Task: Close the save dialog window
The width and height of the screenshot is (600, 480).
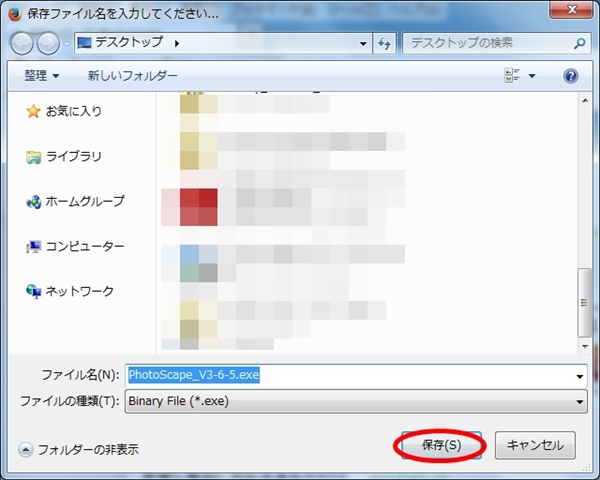Action: (572, 10)
